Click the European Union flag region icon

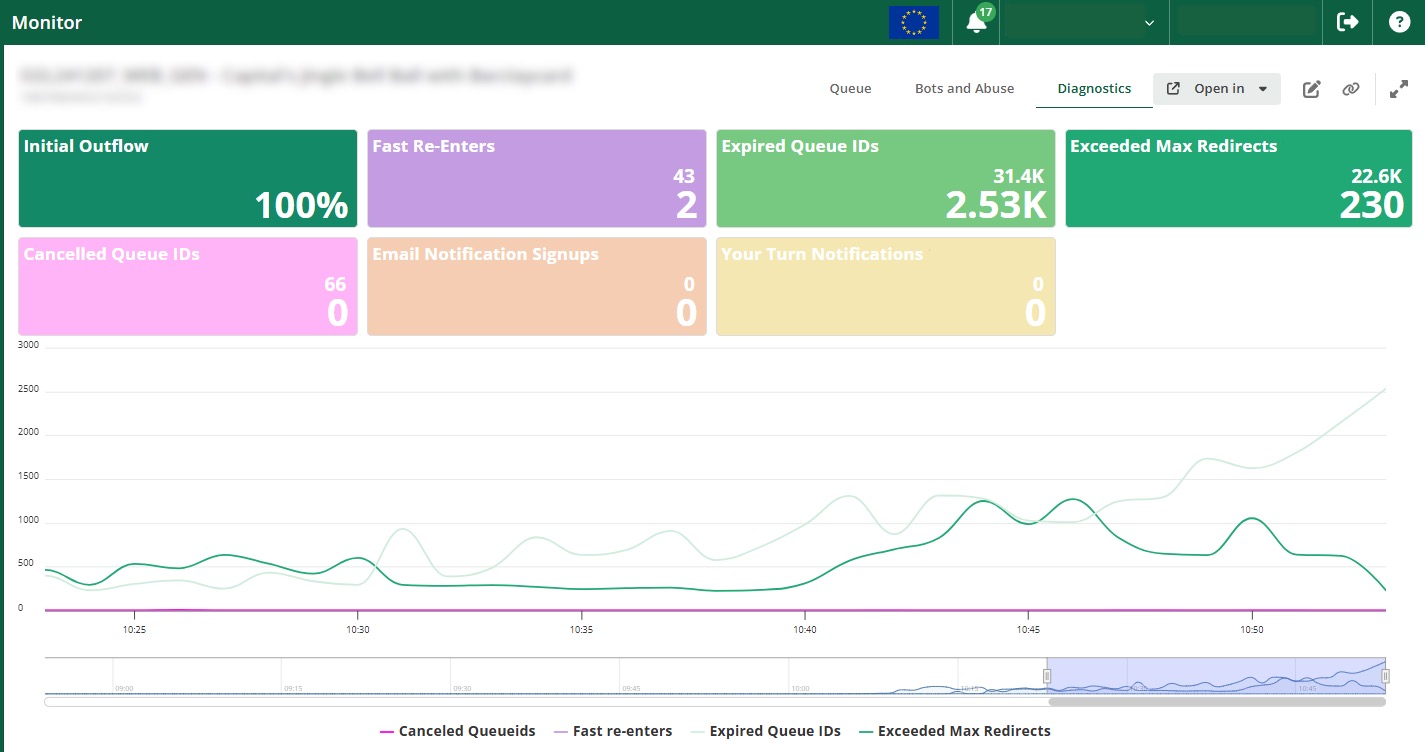[x=913, y=22]
